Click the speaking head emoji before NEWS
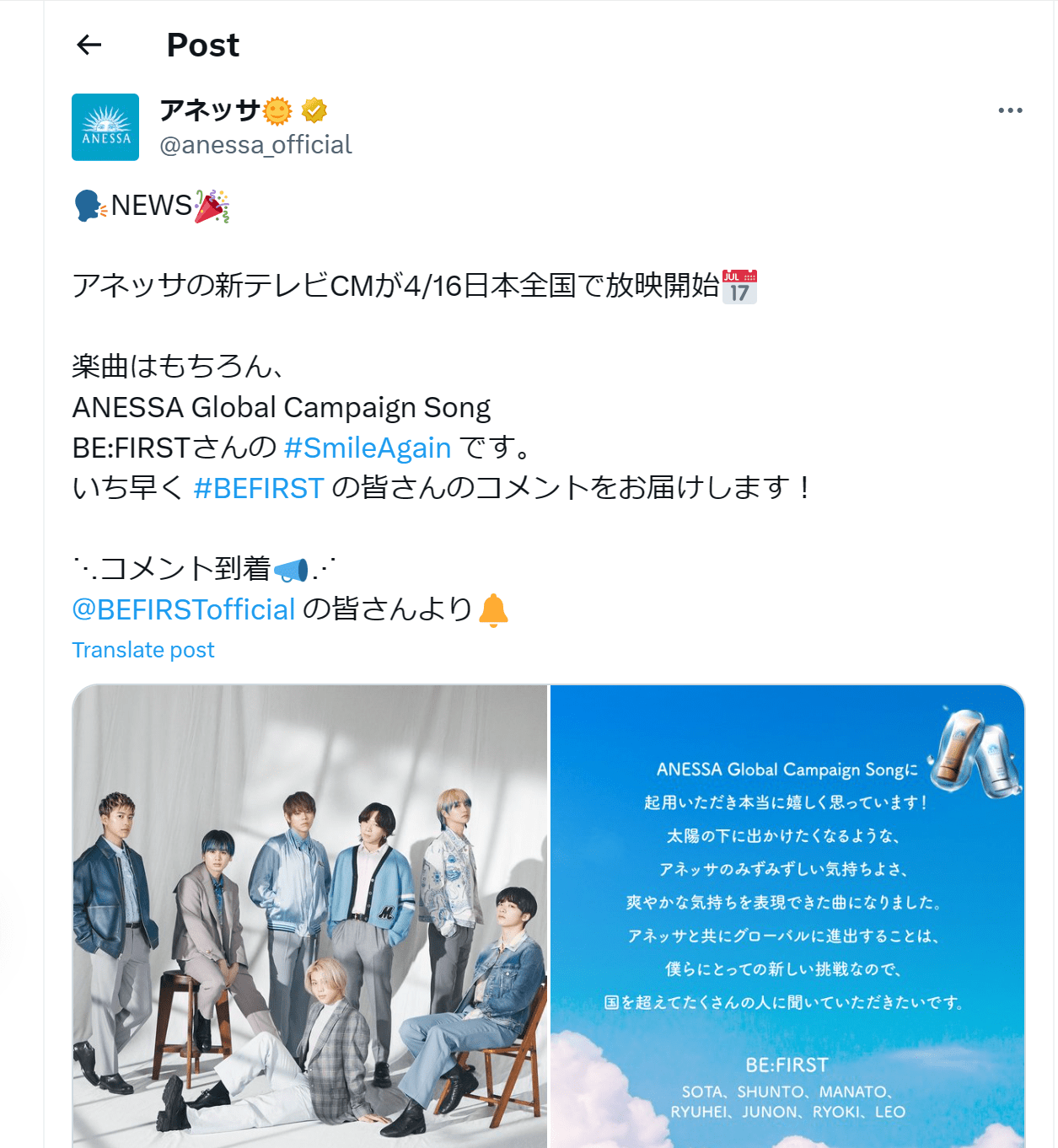 (x=90, y=206)
